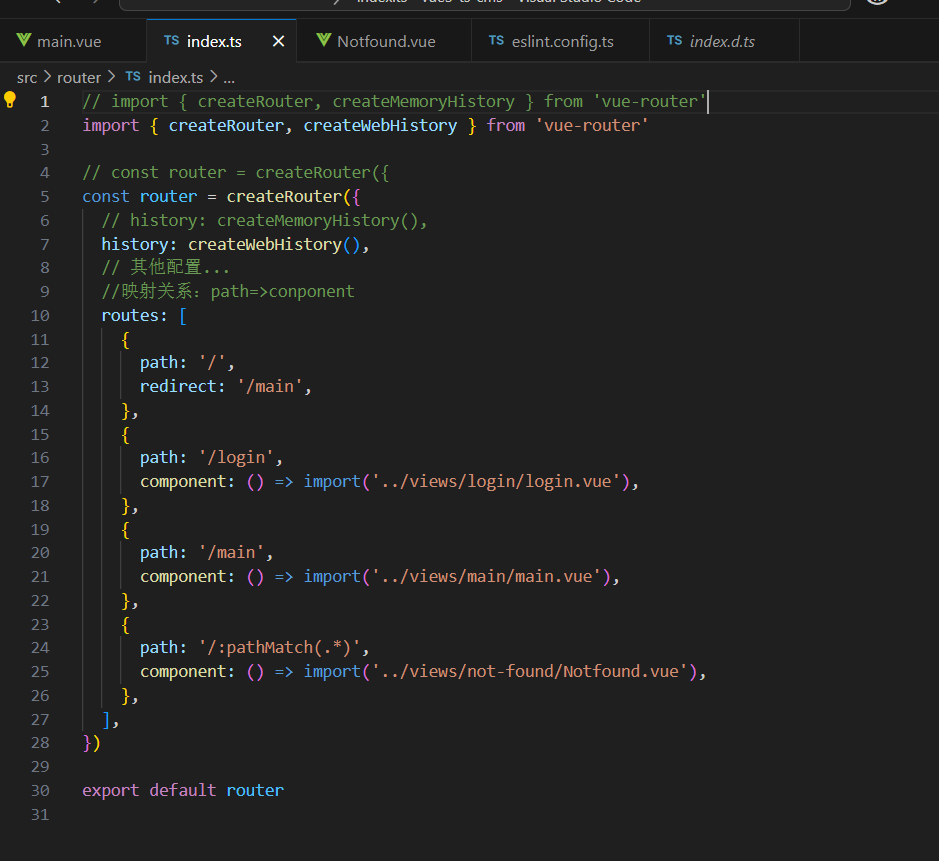The height and width of the screenshot is (861, 939).
Task: Expand the index.ts breadcrumb file list
Action: [176, 77]
